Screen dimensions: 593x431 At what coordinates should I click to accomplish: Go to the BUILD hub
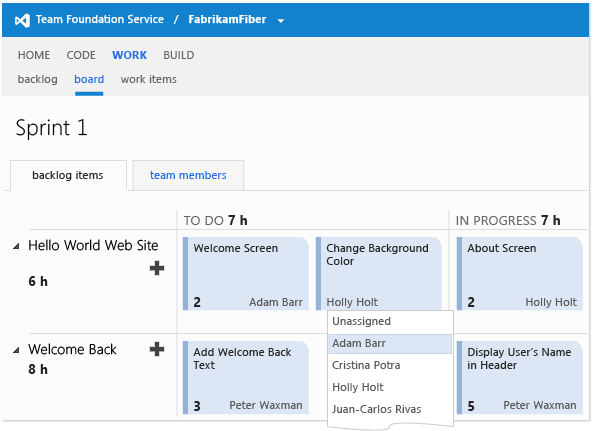click(179, 55)
